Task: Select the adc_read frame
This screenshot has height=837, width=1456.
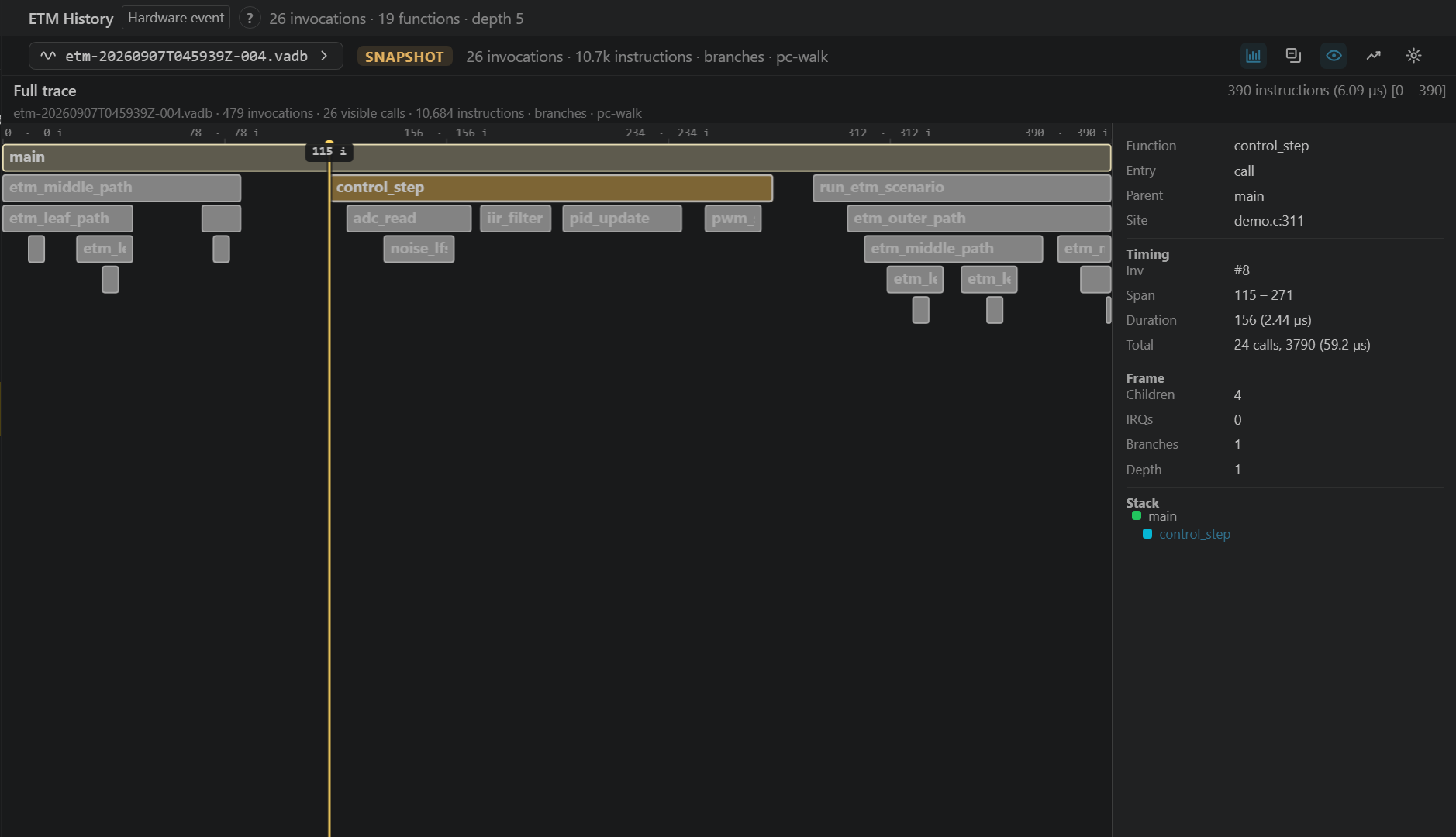Action: click(409, 219)
